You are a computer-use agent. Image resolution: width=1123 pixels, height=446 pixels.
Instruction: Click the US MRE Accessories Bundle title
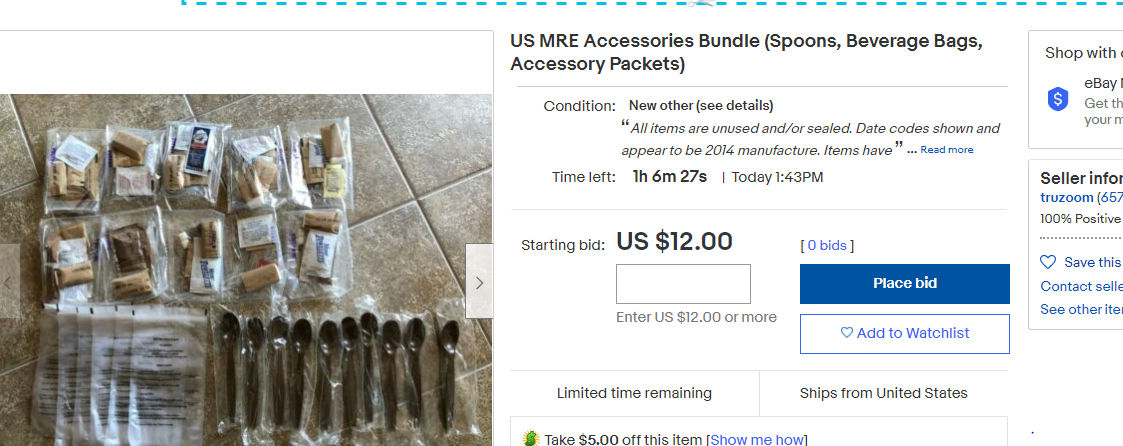(746, 53)
